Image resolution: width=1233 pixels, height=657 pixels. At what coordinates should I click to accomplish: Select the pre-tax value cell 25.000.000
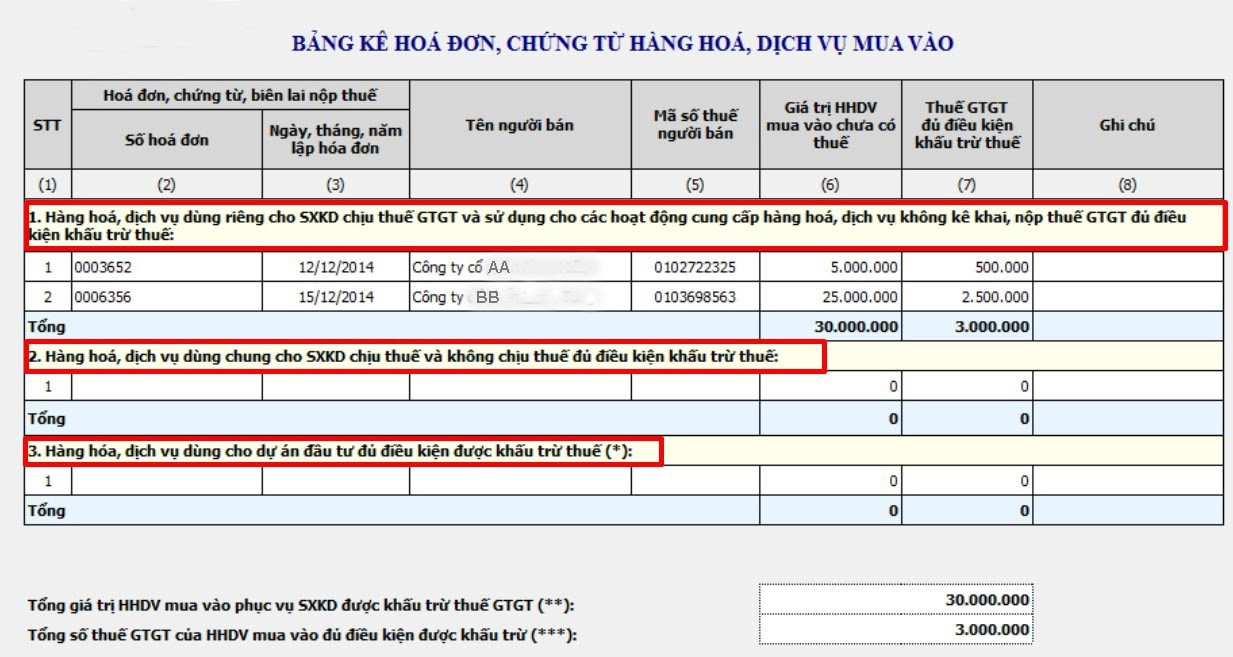pos(830,297)
